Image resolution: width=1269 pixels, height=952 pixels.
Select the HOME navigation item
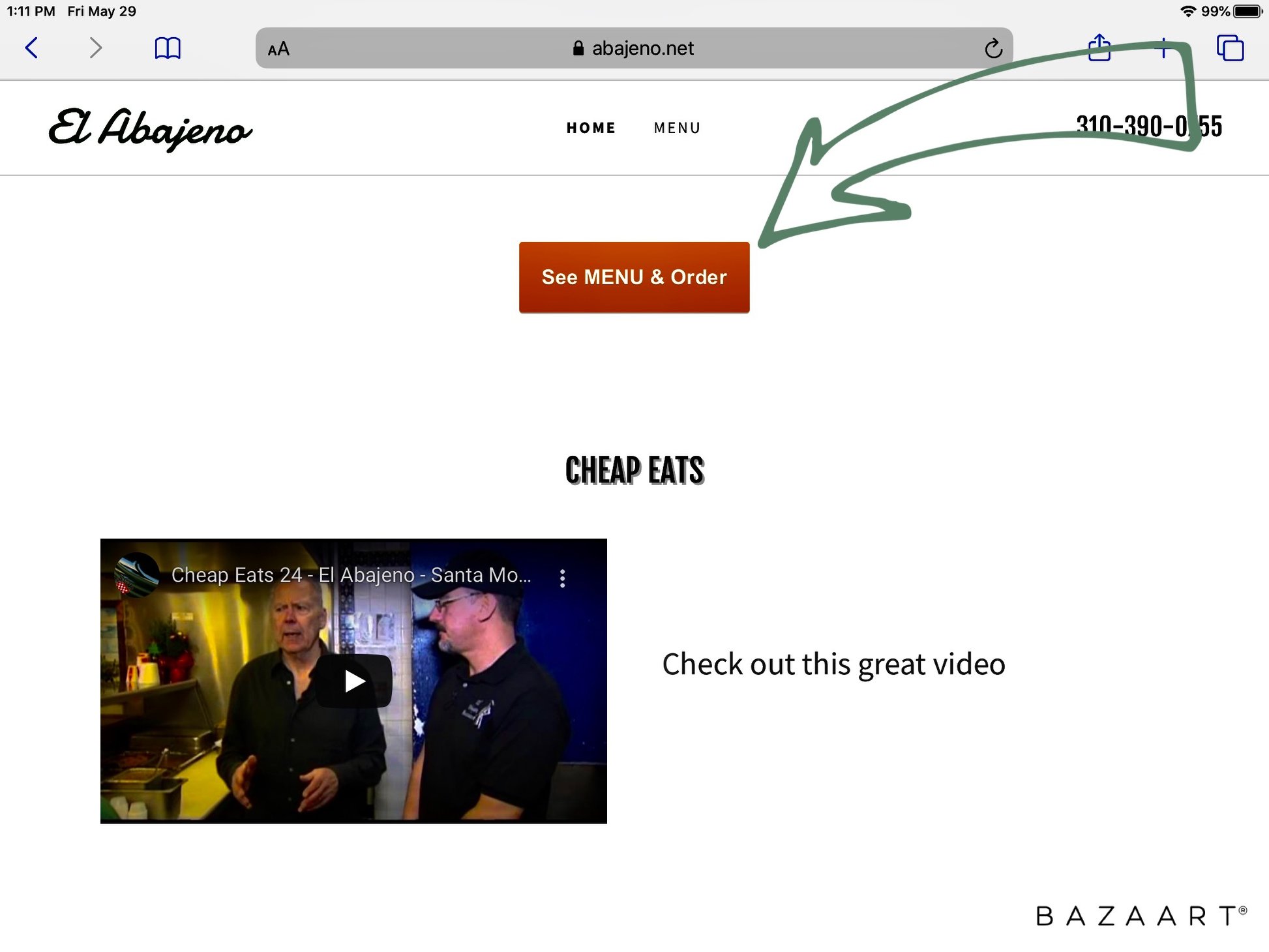[591, 128]
